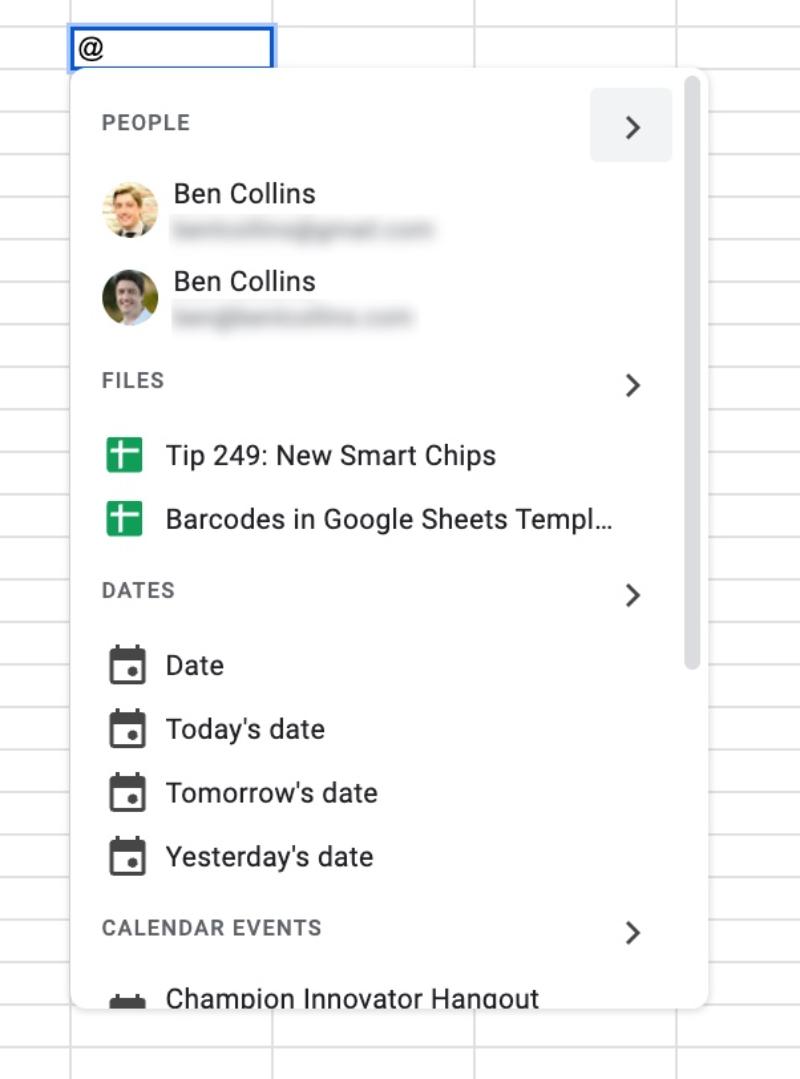Click the cell containing the @ symbol
Screen dimensions: 800x1079
(172, 49)
